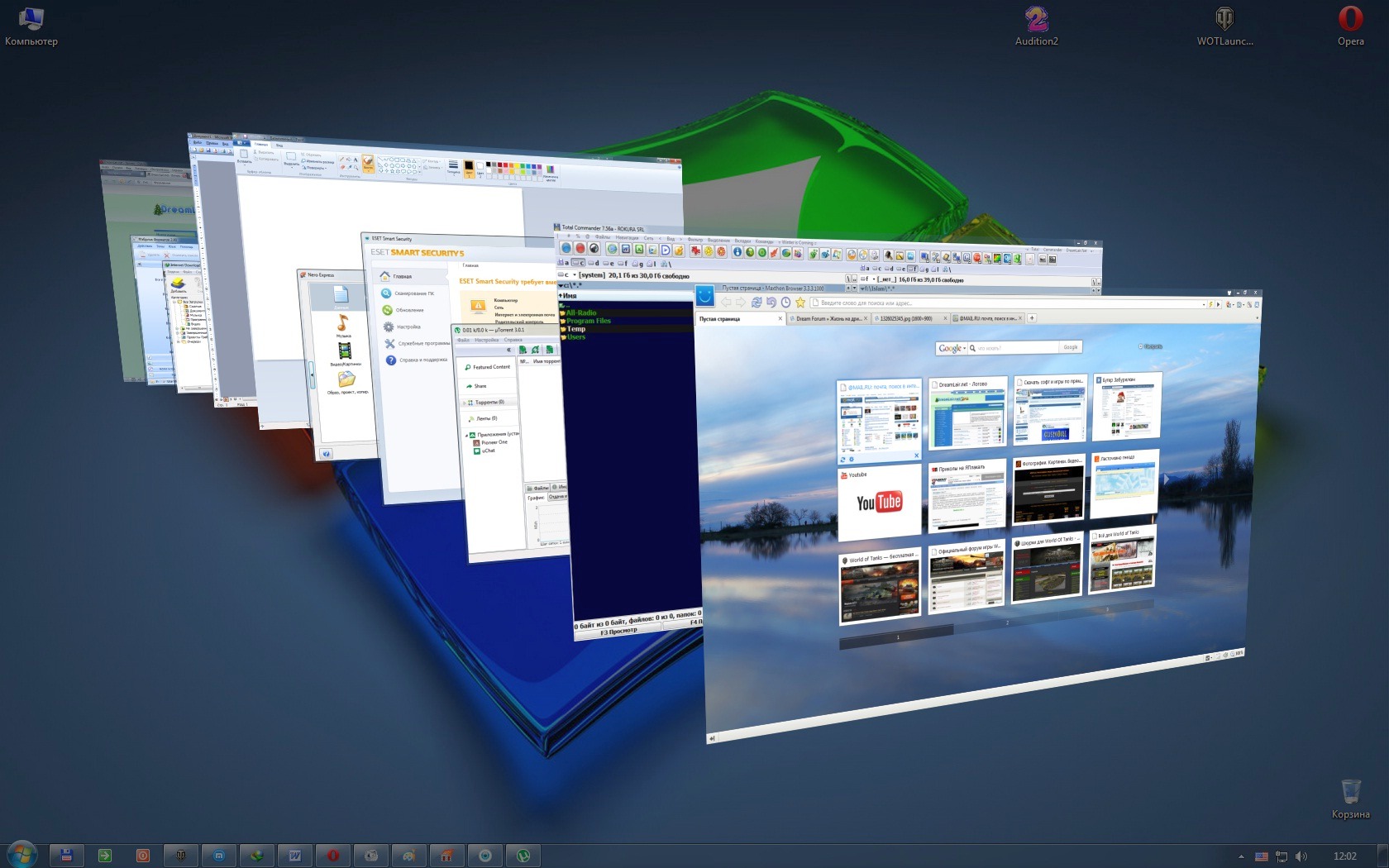
Task: Switch to the 1328025345.jpg tab in Maxthon
Action: [909, 318]
